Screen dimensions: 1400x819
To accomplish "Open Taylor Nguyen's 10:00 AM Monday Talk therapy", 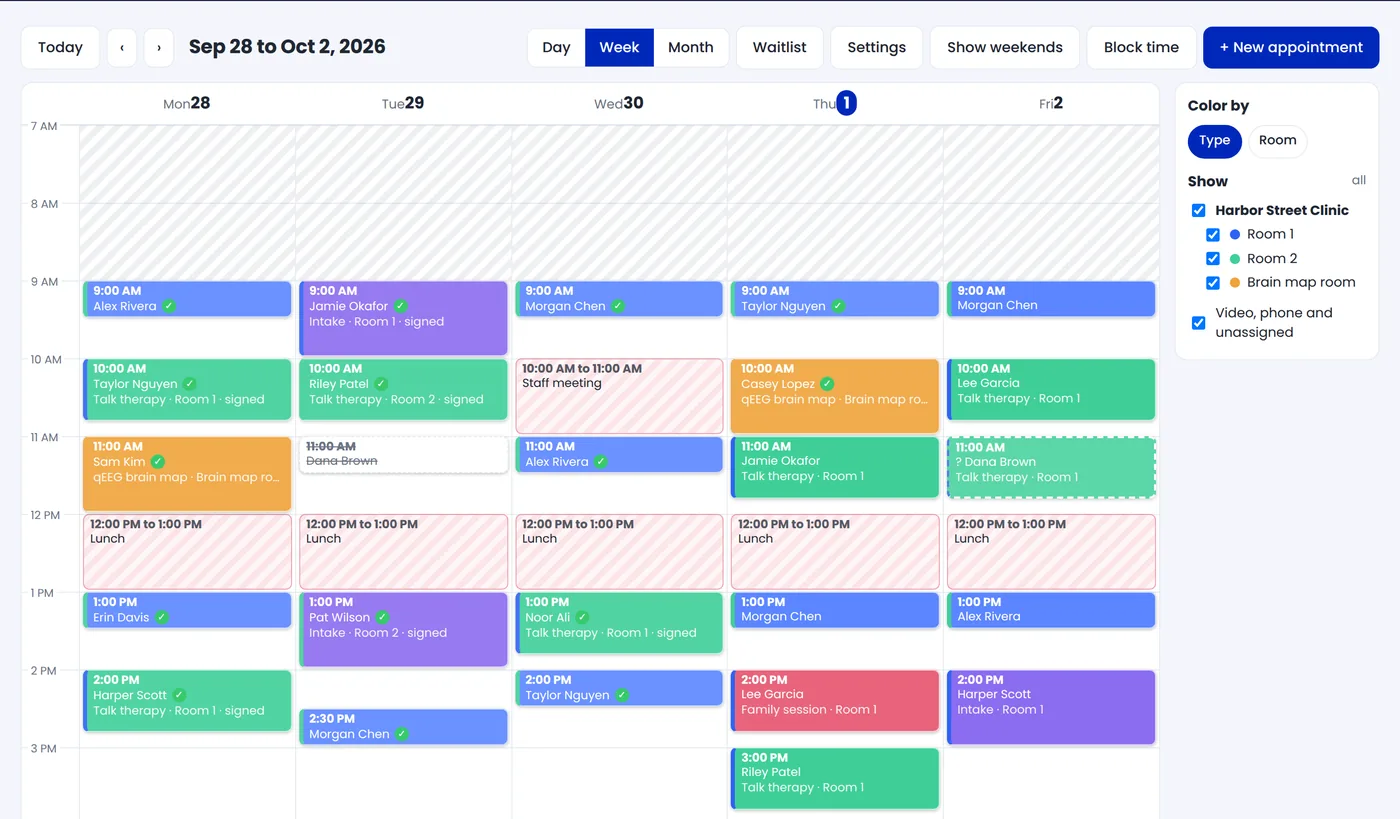I will click(187, 389).
